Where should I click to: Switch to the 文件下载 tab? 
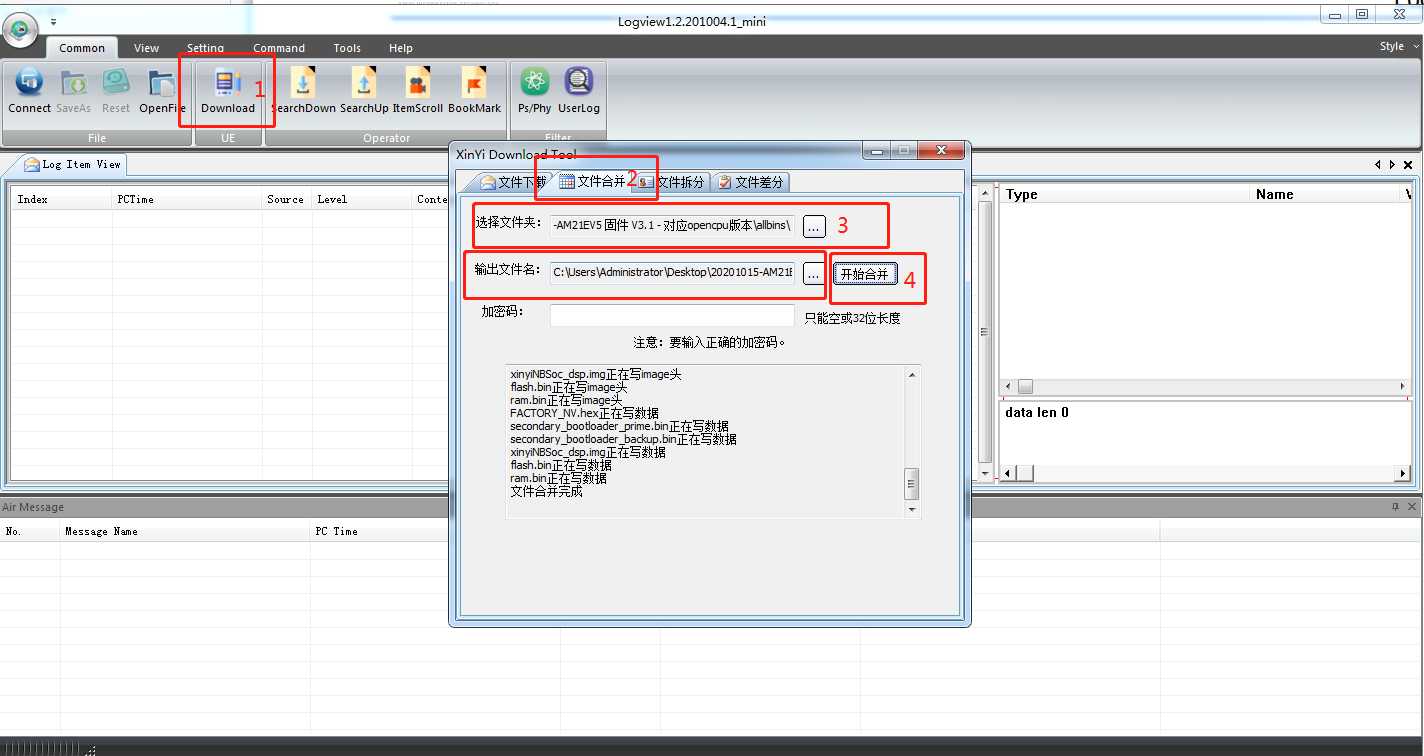514,182
